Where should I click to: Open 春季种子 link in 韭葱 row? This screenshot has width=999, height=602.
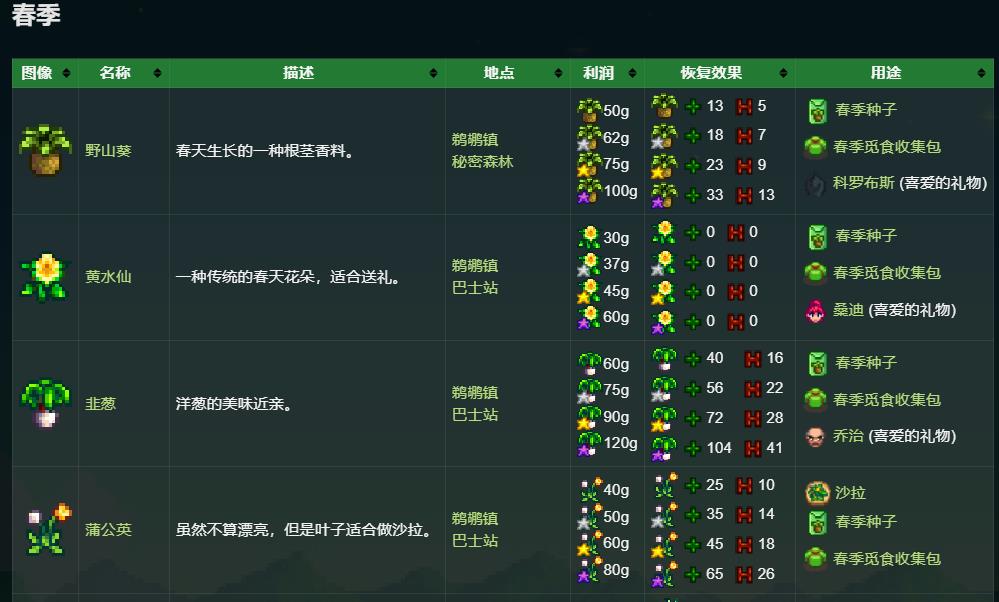pos(866,362)
